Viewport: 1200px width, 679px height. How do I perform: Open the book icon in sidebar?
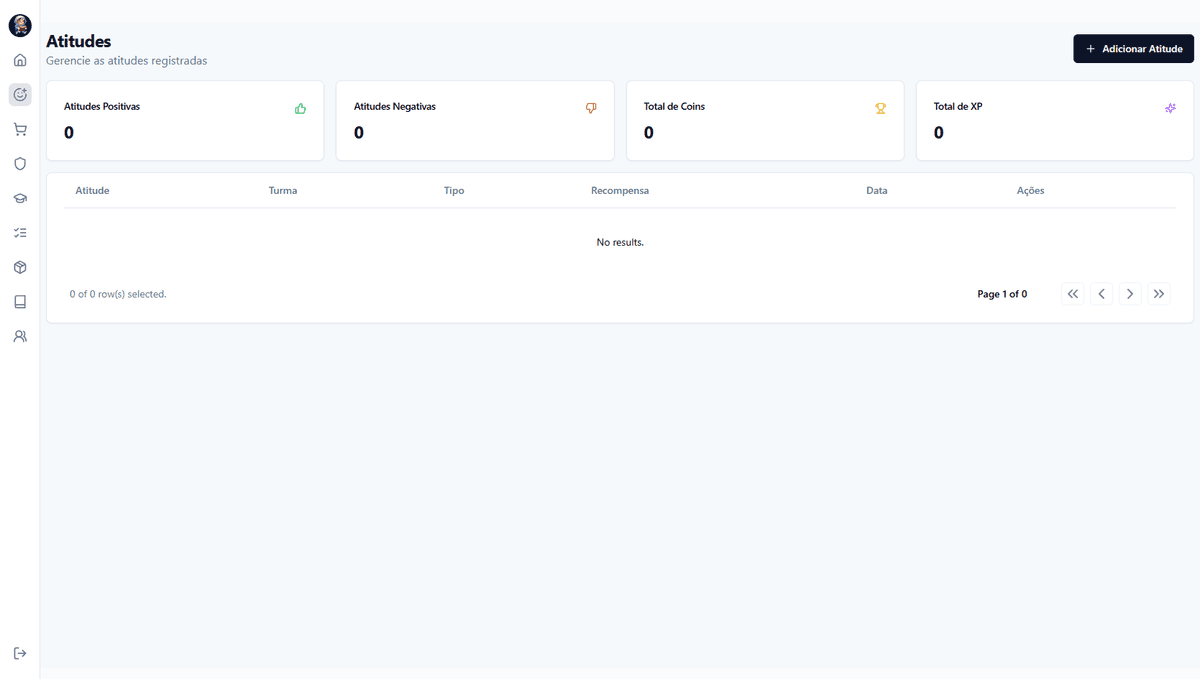click(20, 302)
